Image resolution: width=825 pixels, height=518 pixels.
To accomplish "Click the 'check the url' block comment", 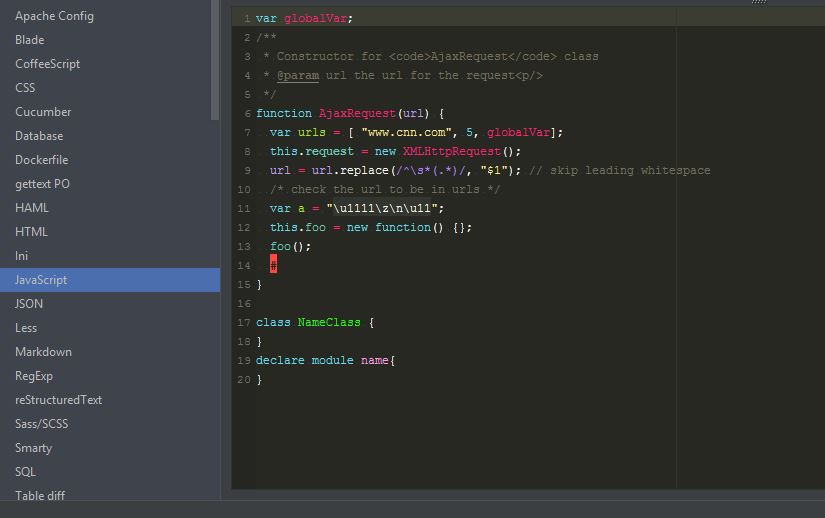I will tap(385, 189).
